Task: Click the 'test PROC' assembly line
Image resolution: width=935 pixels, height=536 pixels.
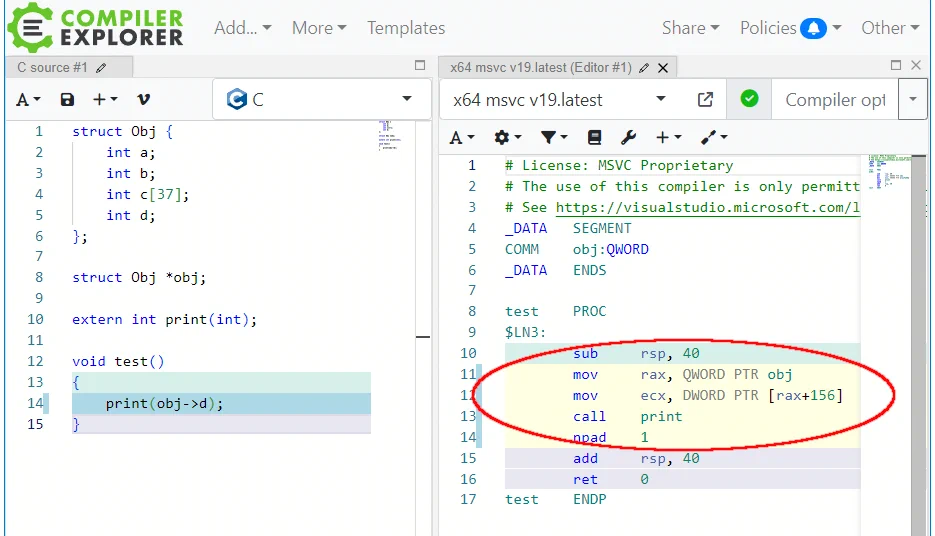Action: point(556,311)
